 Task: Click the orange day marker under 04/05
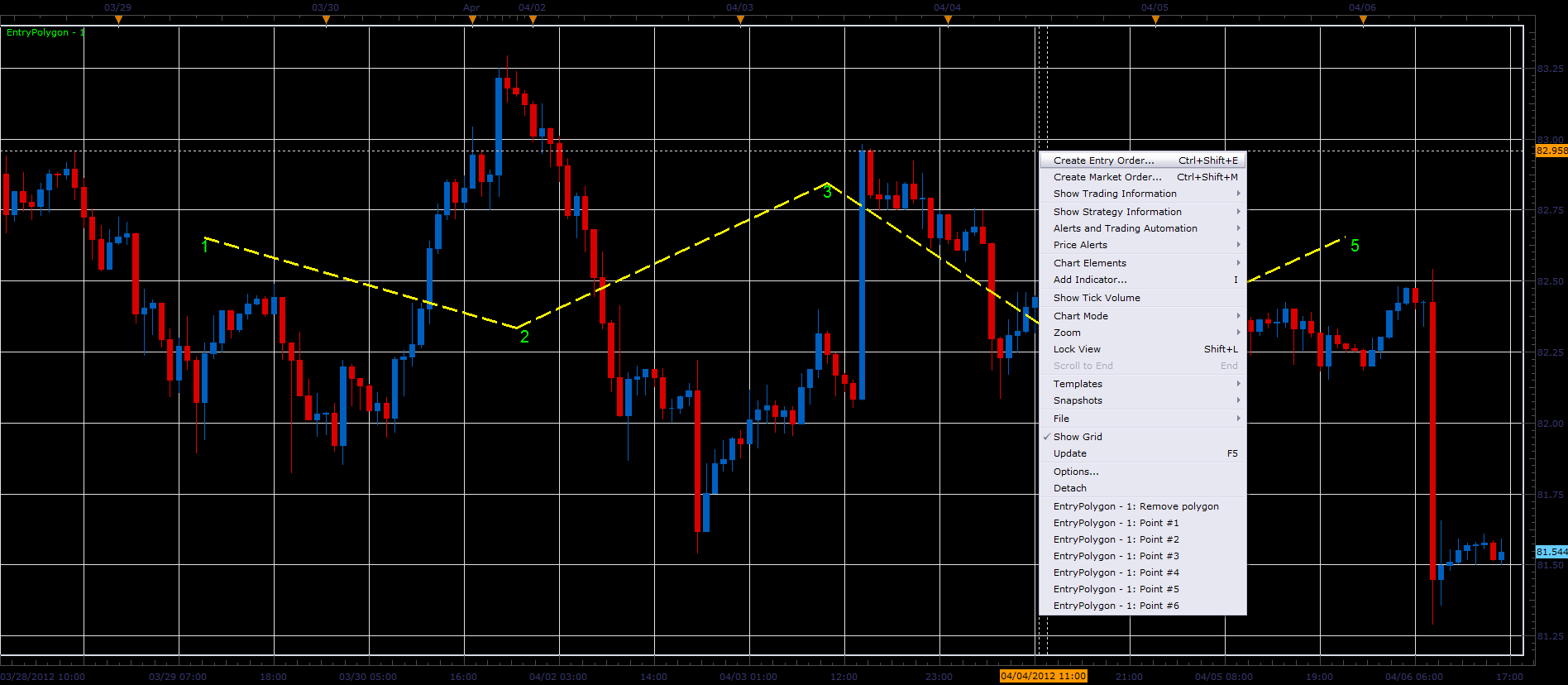pos(1155,19)
